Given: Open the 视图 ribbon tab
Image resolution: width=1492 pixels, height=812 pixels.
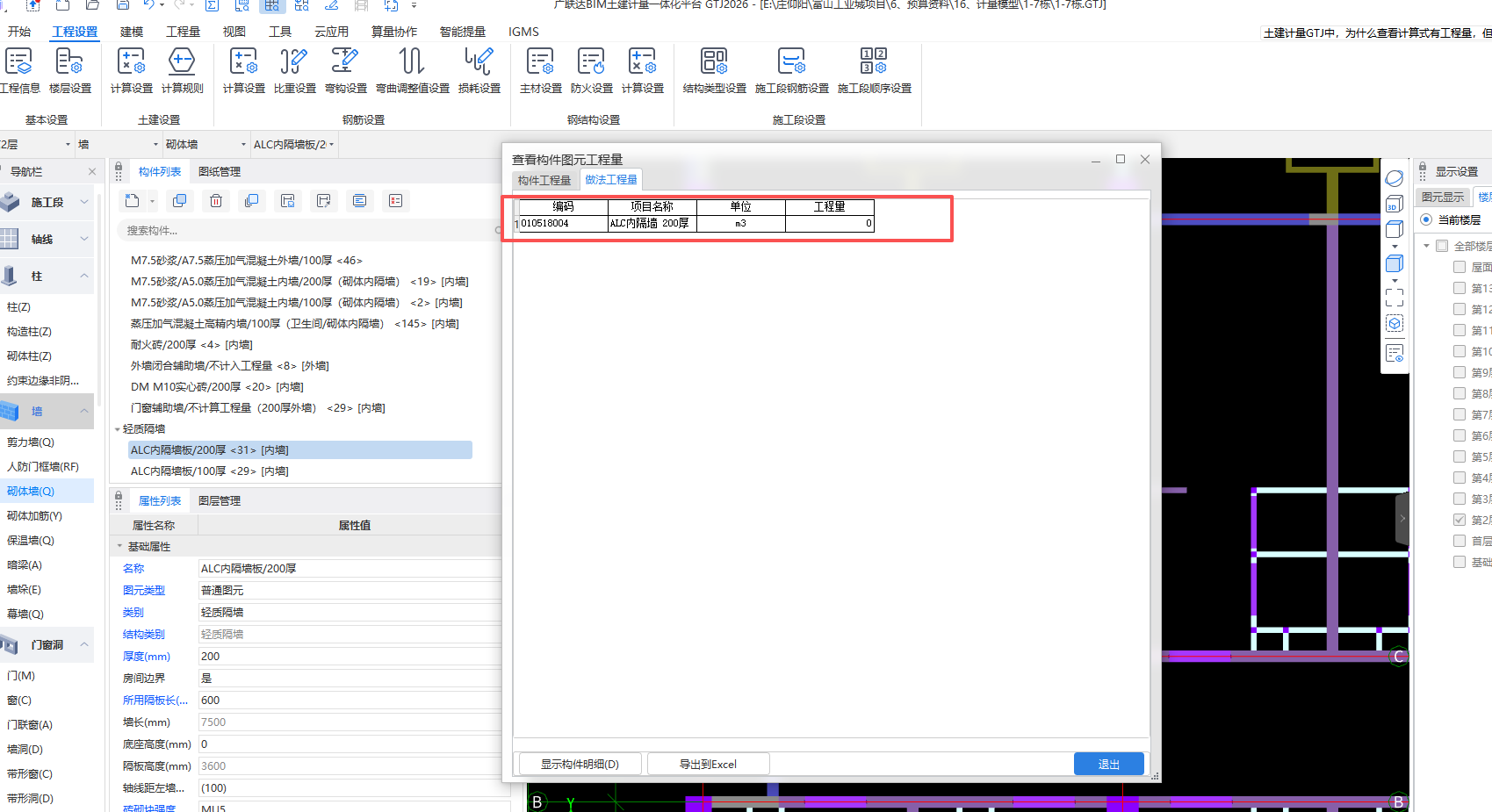Looking at the screenshot, I should coord(234,32).
